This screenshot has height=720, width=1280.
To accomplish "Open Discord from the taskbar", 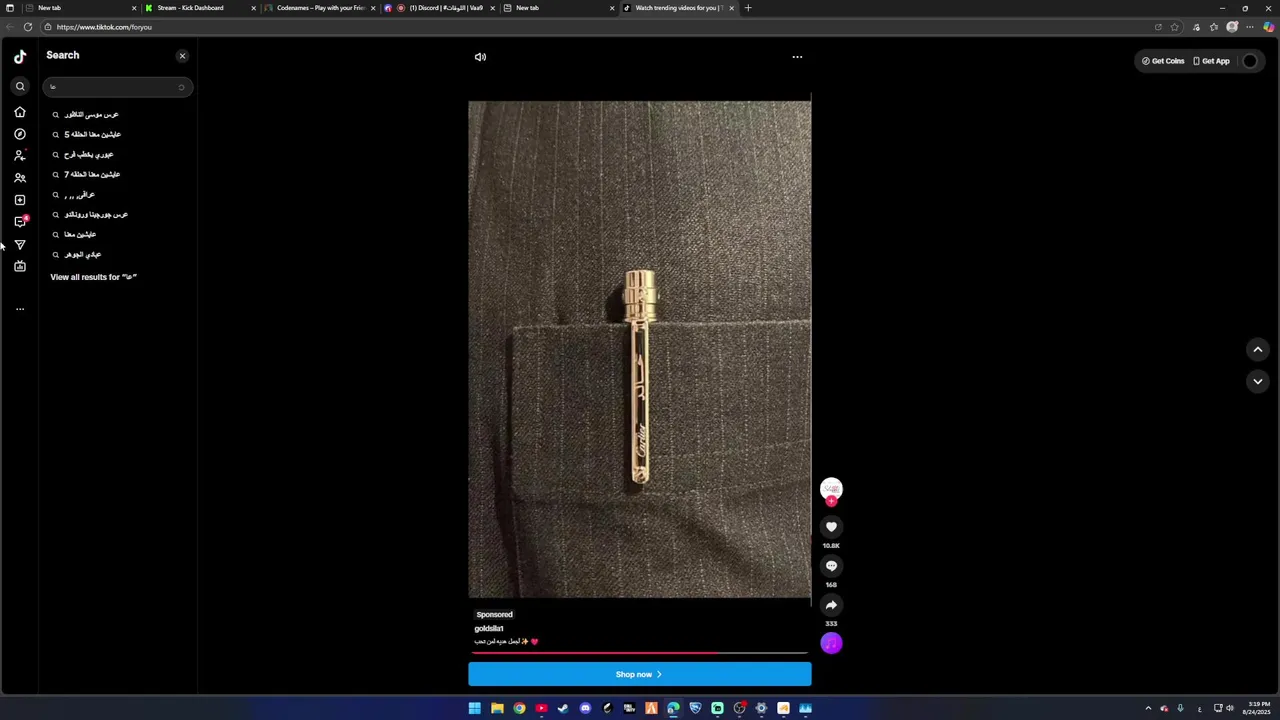I will (585, 709).
